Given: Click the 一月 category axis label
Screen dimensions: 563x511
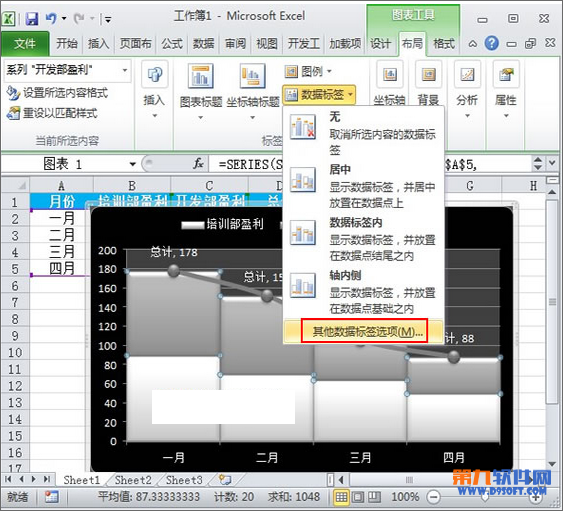Looking at the screenshot, I should [x=173, y=457].
